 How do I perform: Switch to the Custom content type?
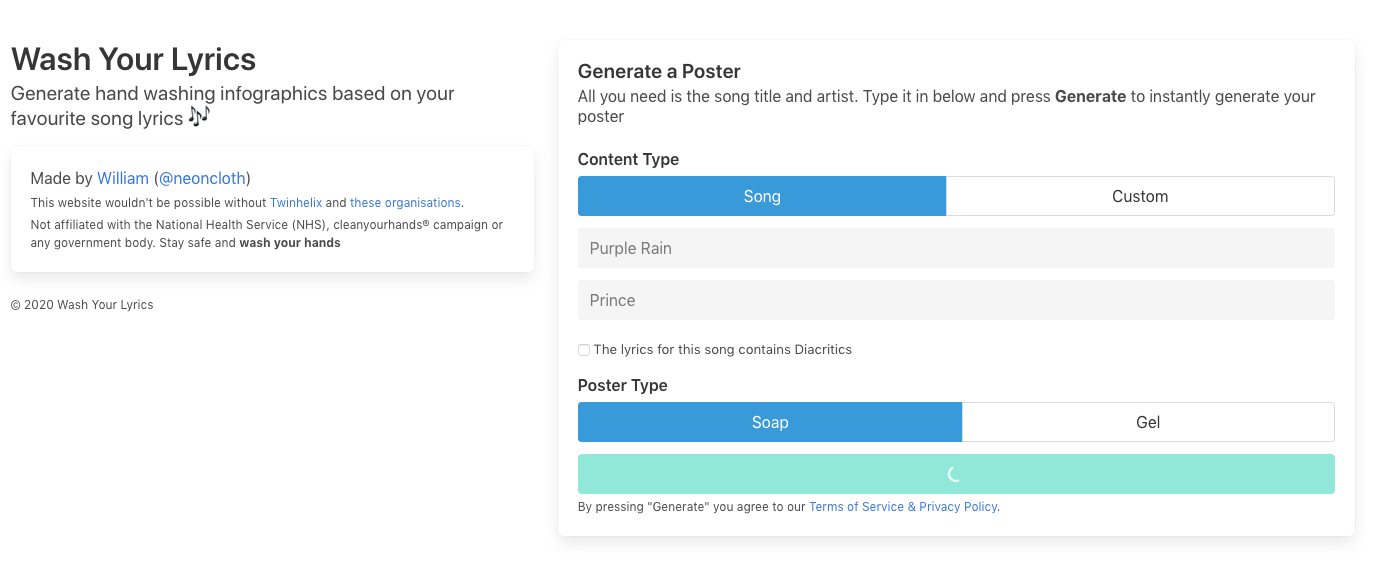click(1140, 196)
